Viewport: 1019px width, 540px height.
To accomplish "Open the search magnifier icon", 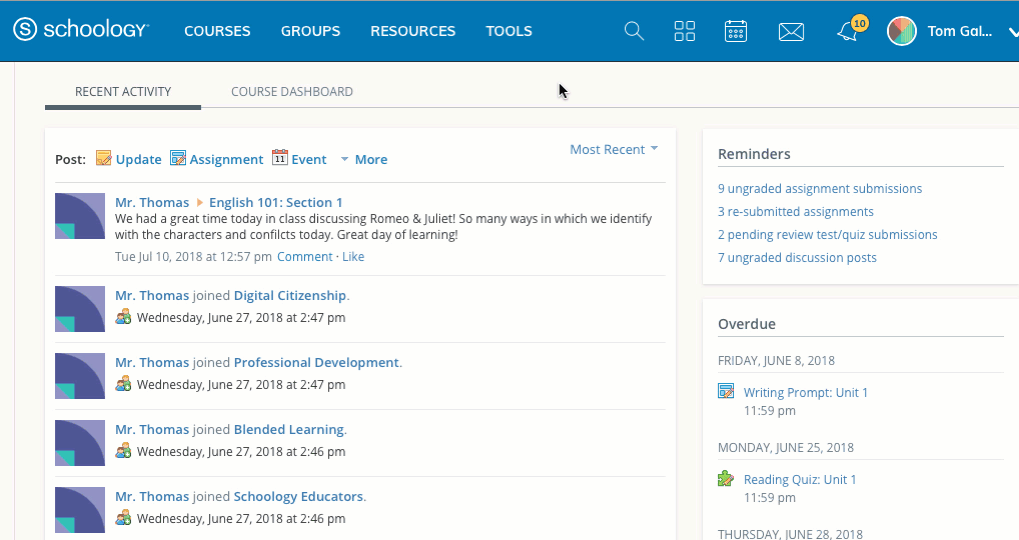I will coord(634,31).
